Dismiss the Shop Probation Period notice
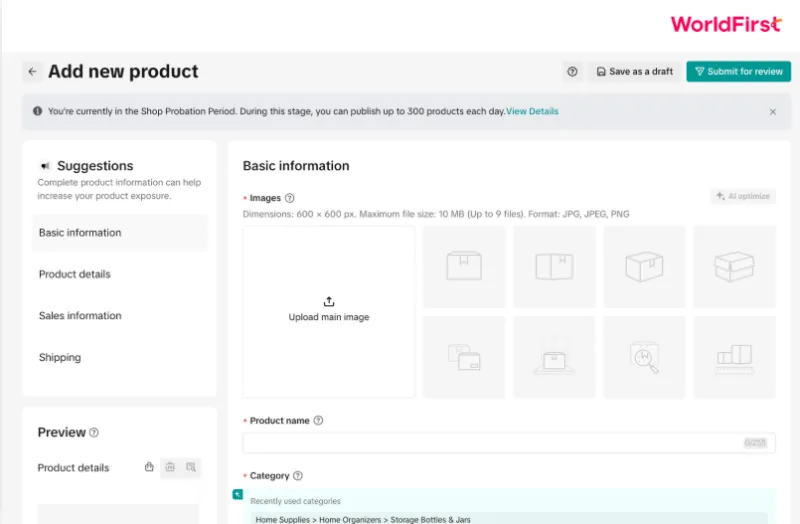This screenshot has height=524, width=800. coord(772,112)
